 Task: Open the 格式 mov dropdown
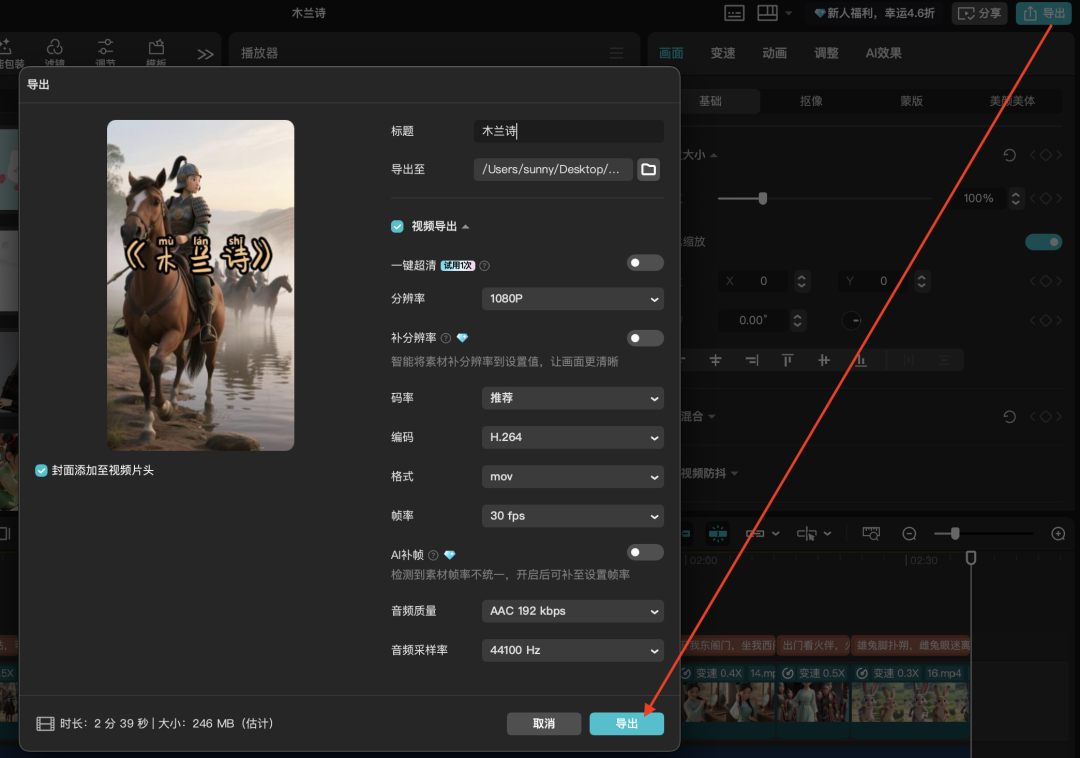click(x=572, y=477)
